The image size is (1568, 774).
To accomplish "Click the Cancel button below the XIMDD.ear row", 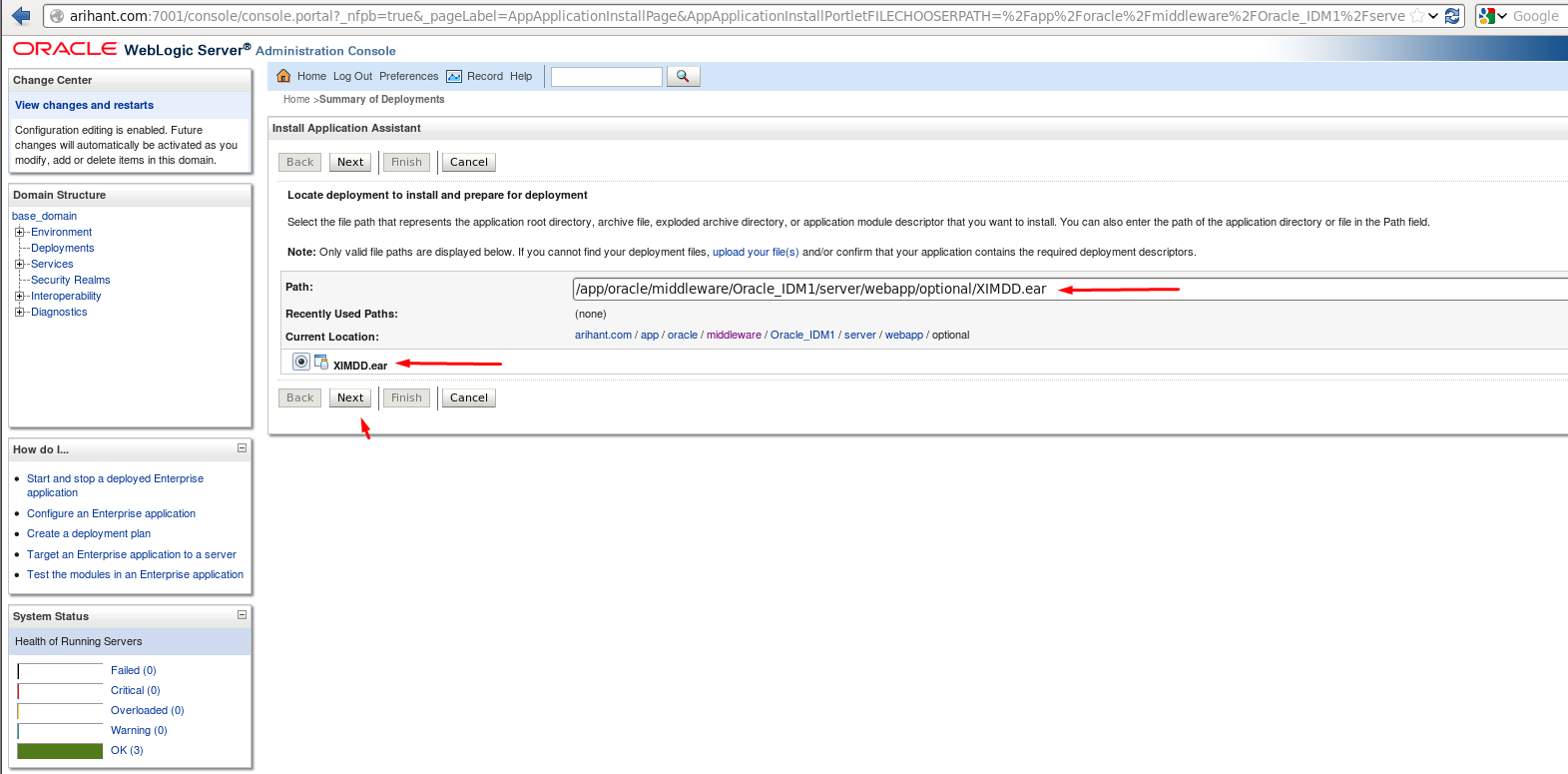I will (469, 397).
